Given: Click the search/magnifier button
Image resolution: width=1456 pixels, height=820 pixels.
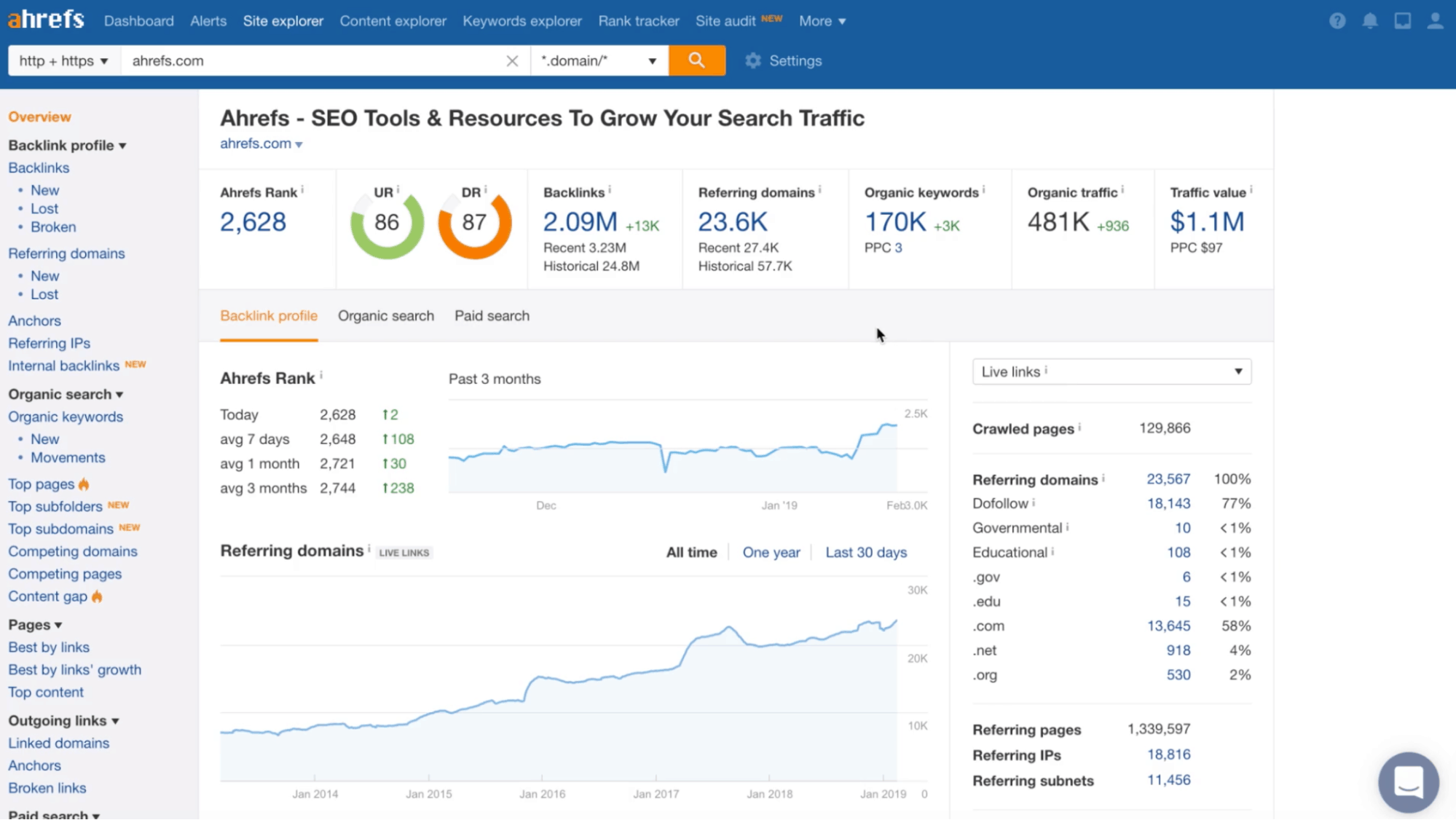Looking at the screenshot, I should tap(697, 60).
